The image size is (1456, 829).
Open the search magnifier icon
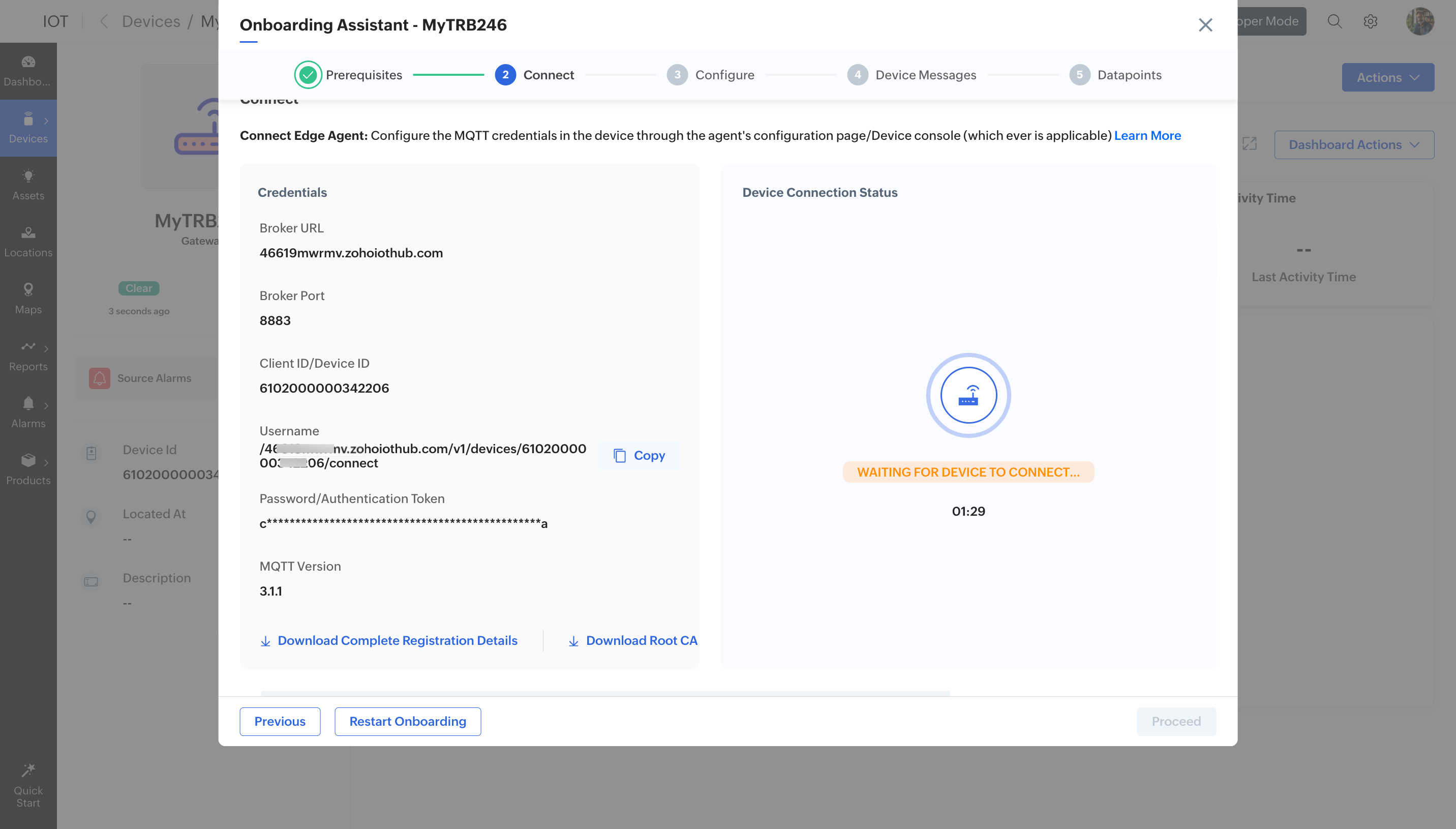(x=1334, y=22)
